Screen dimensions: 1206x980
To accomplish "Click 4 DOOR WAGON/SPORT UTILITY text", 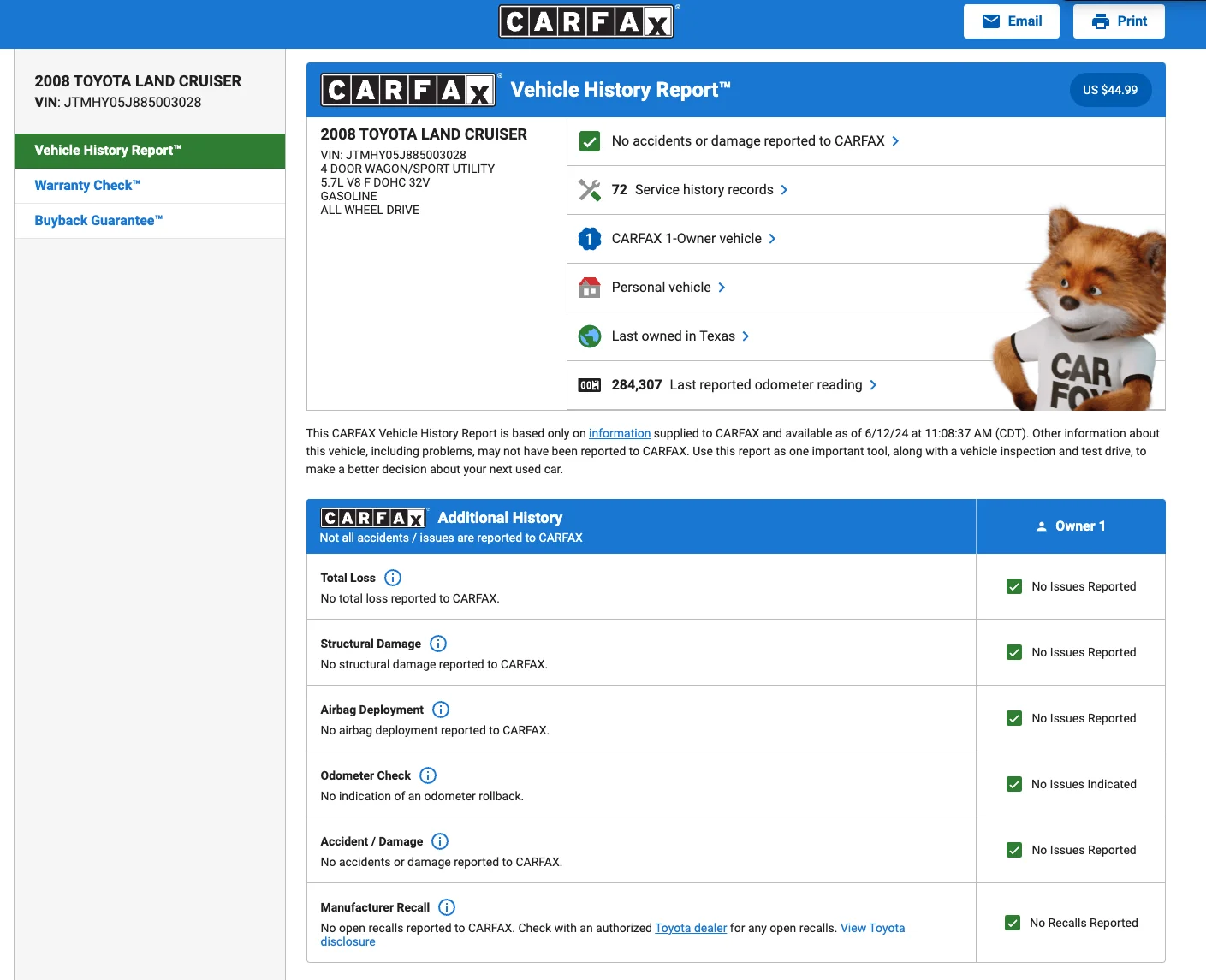I will pyautogui.click(x=407, y=169).
